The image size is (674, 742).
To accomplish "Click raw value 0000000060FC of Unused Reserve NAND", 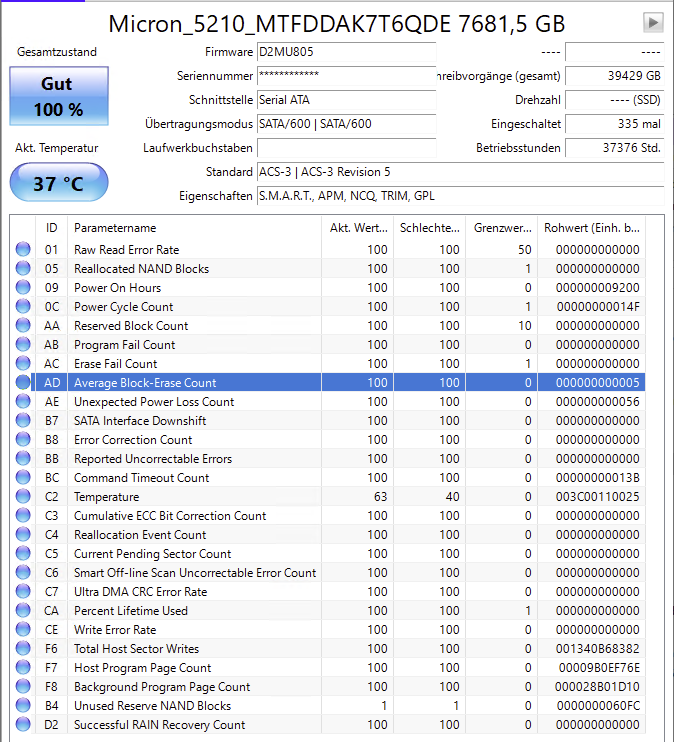I will tap(598, 706).
